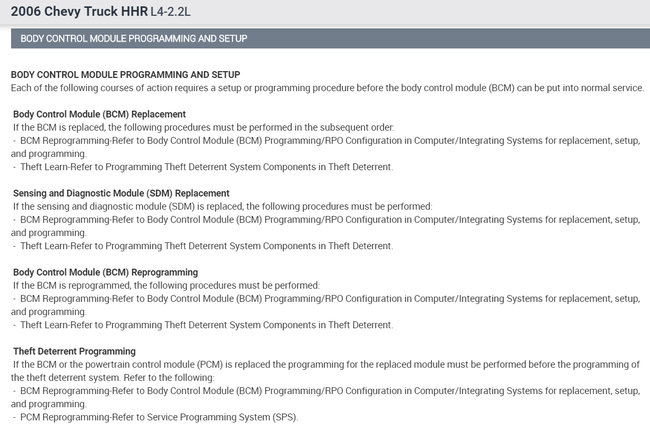Click 'If the sensing and diagnostic module' sentence
Viewport: 650px width, 432px height.
(221, 206)
